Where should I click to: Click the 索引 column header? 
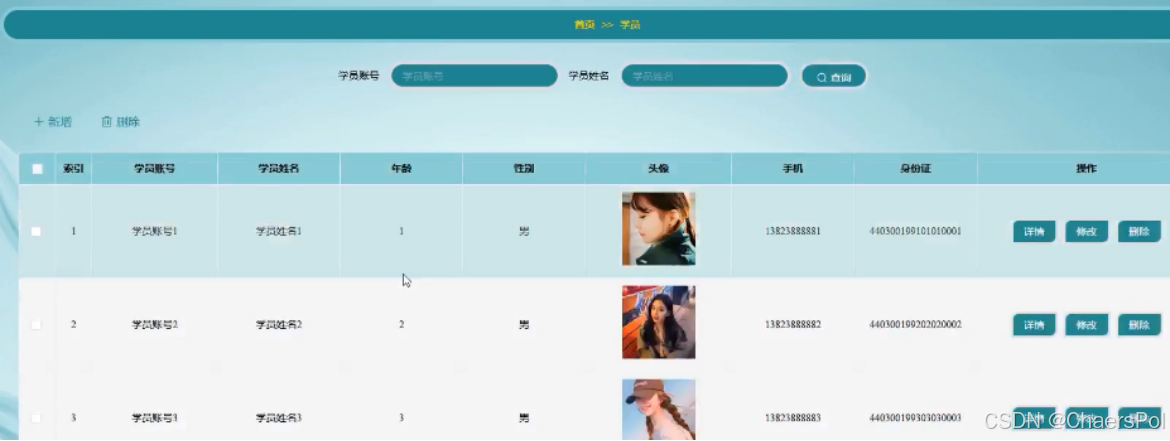(73, 169)
